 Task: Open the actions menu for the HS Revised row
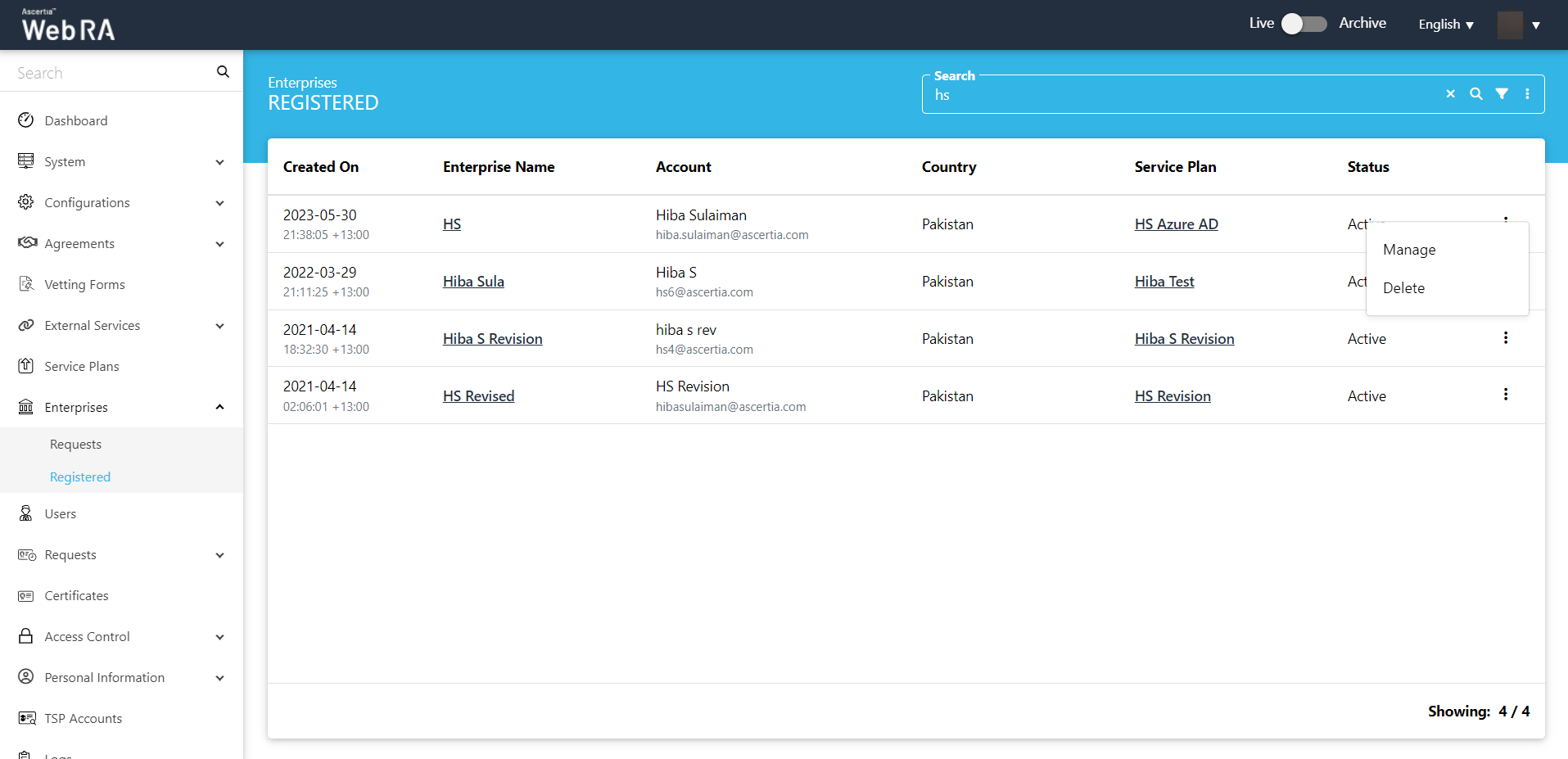[1505, 395]
